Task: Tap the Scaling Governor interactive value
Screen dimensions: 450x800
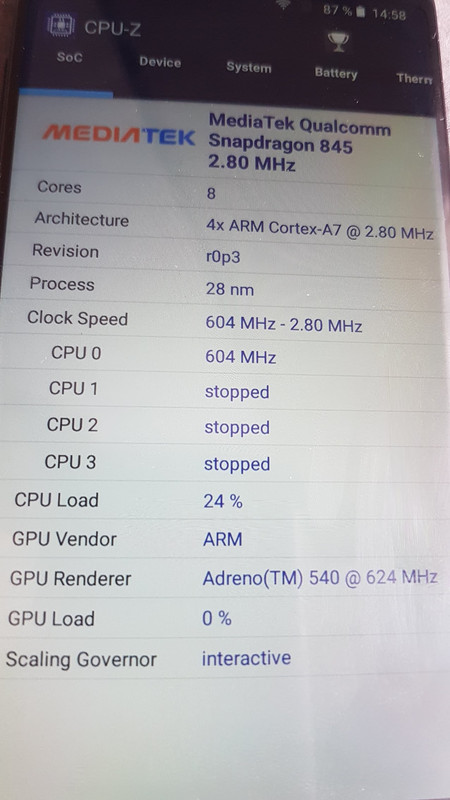Action: tap(246, 658)
